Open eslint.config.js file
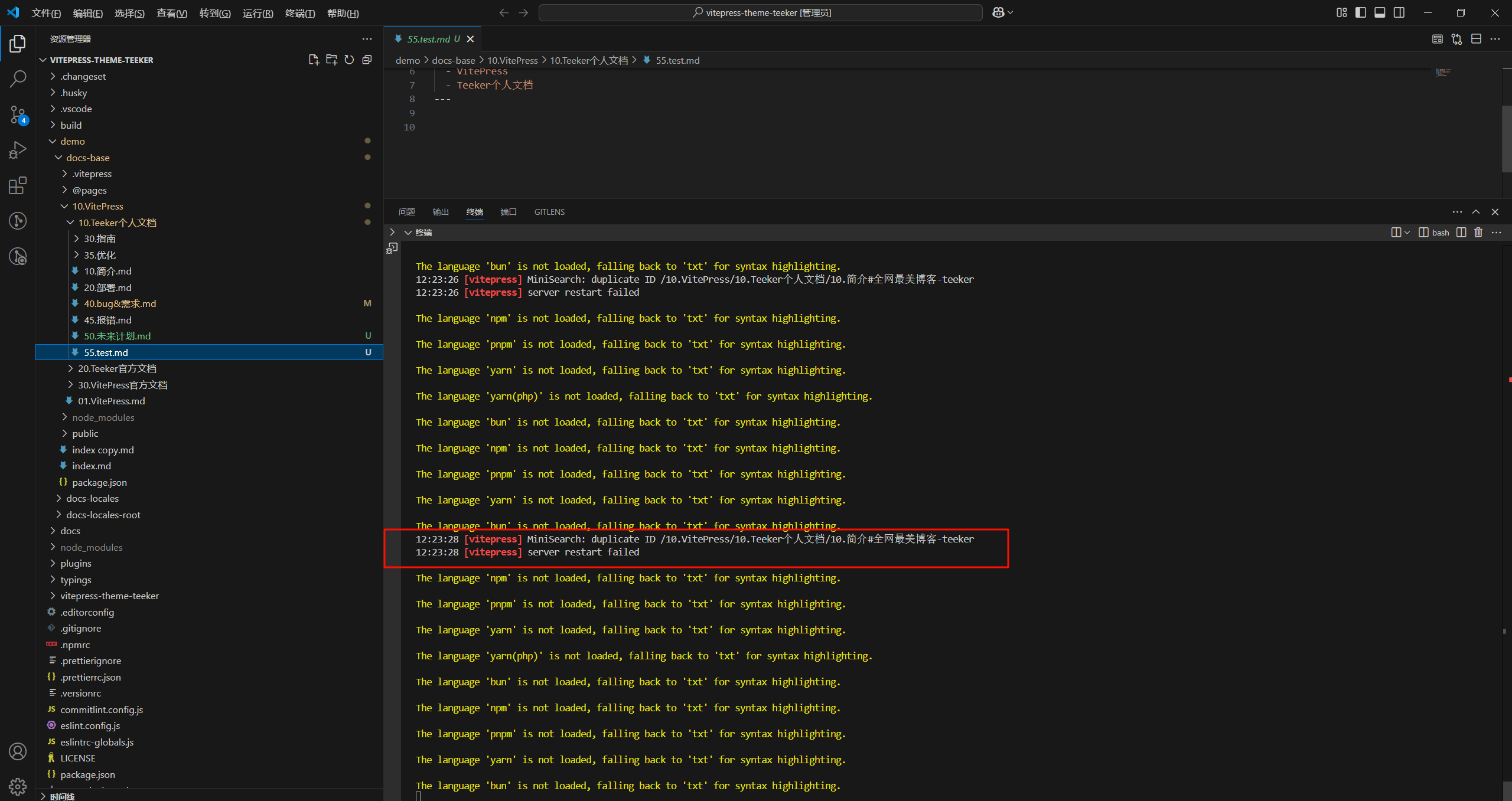1512x801 pixels. (x=90, y=725)
